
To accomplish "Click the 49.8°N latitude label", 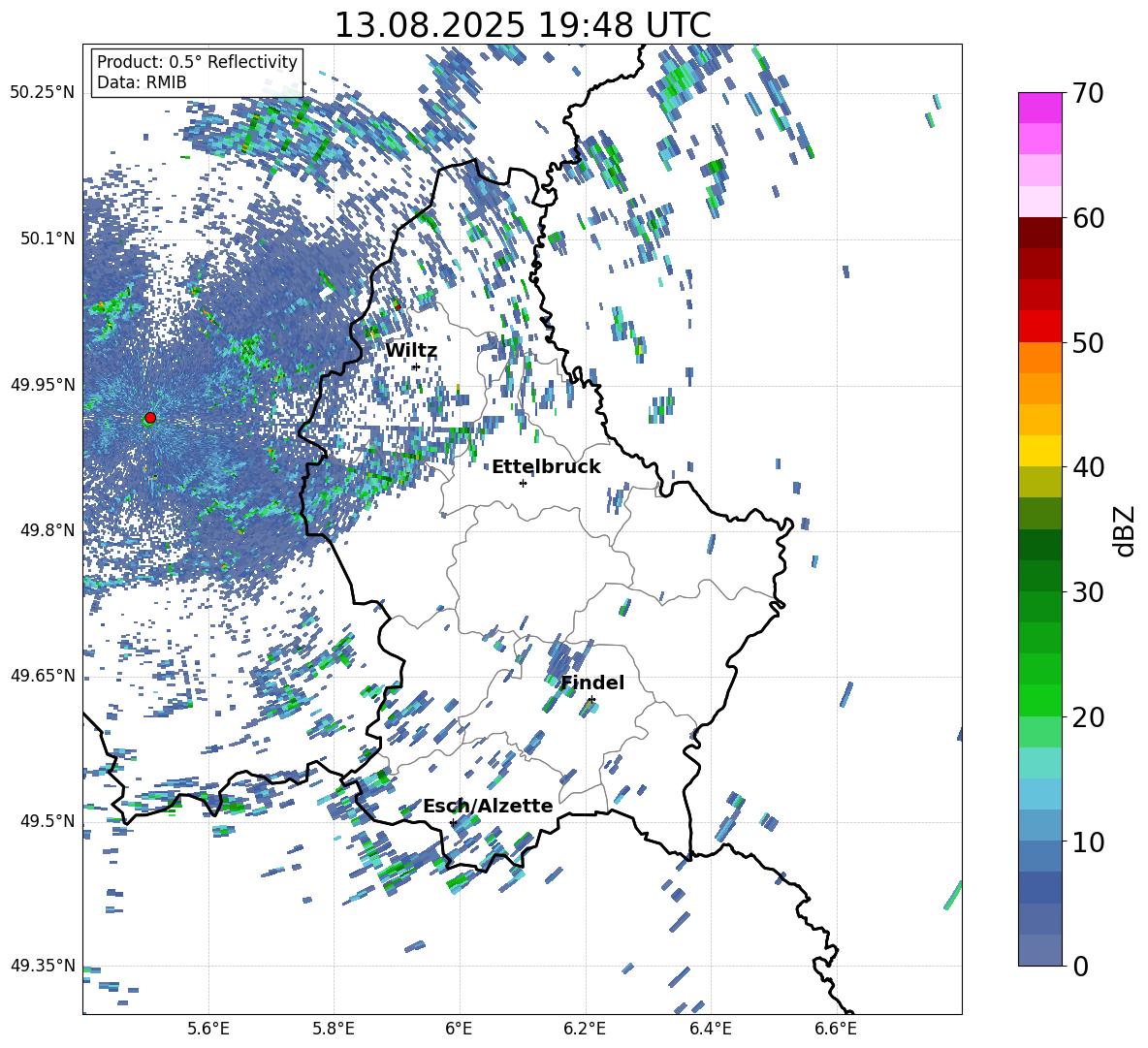I will (47, 530).
